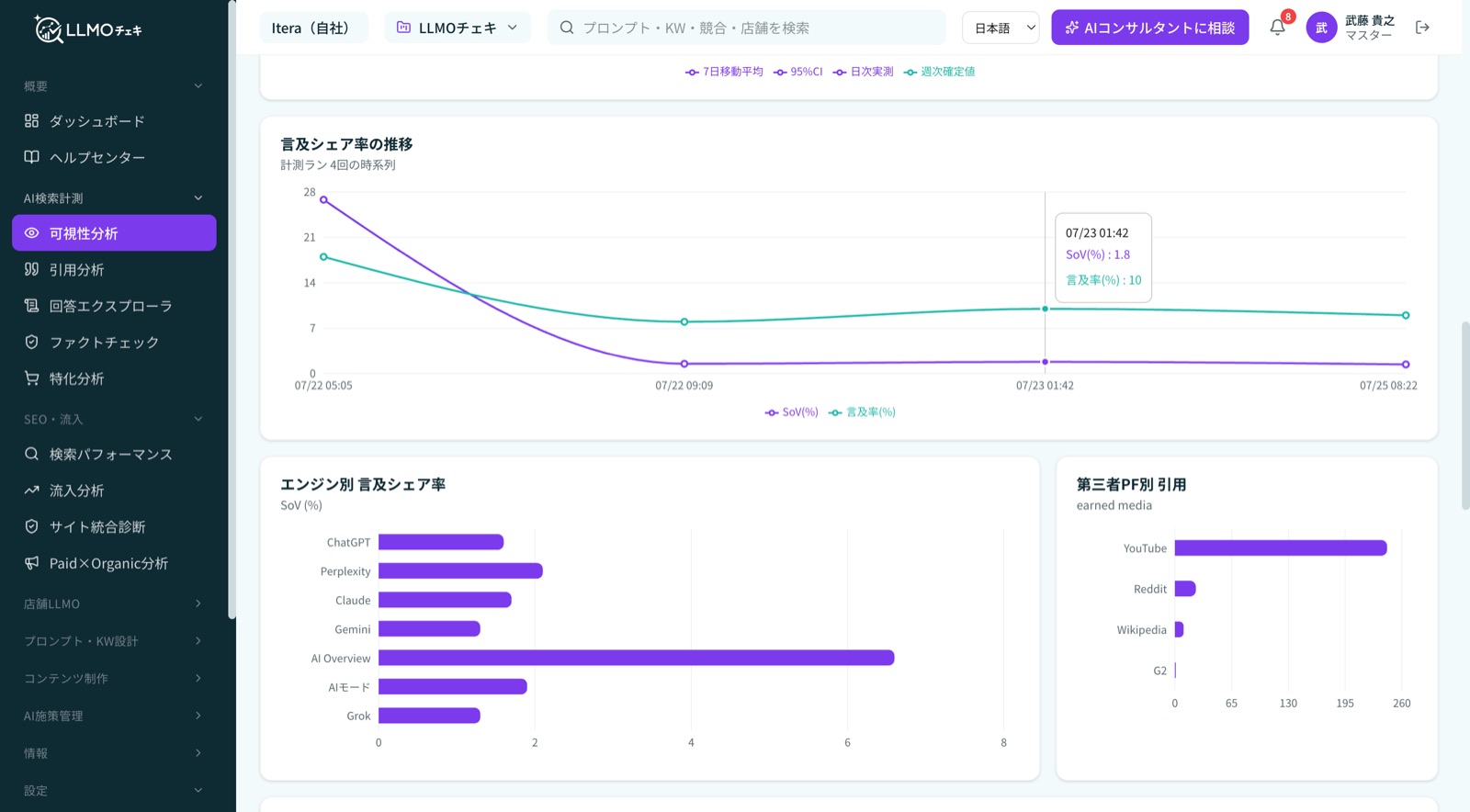This screenshot has height=812, width=1470.
Task: Click the logout icon
Action: 1422,28
